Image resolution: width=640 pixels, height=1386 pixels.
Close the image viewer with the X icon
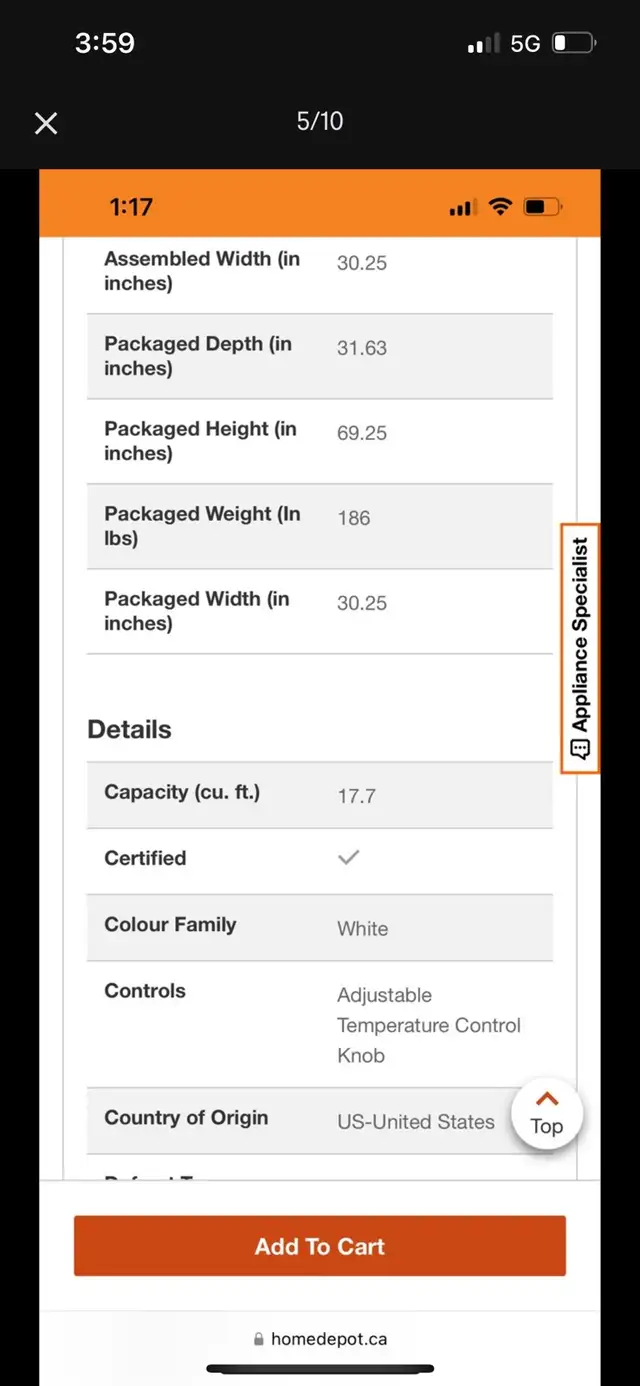pyautogui.click(x=46, y=123)
